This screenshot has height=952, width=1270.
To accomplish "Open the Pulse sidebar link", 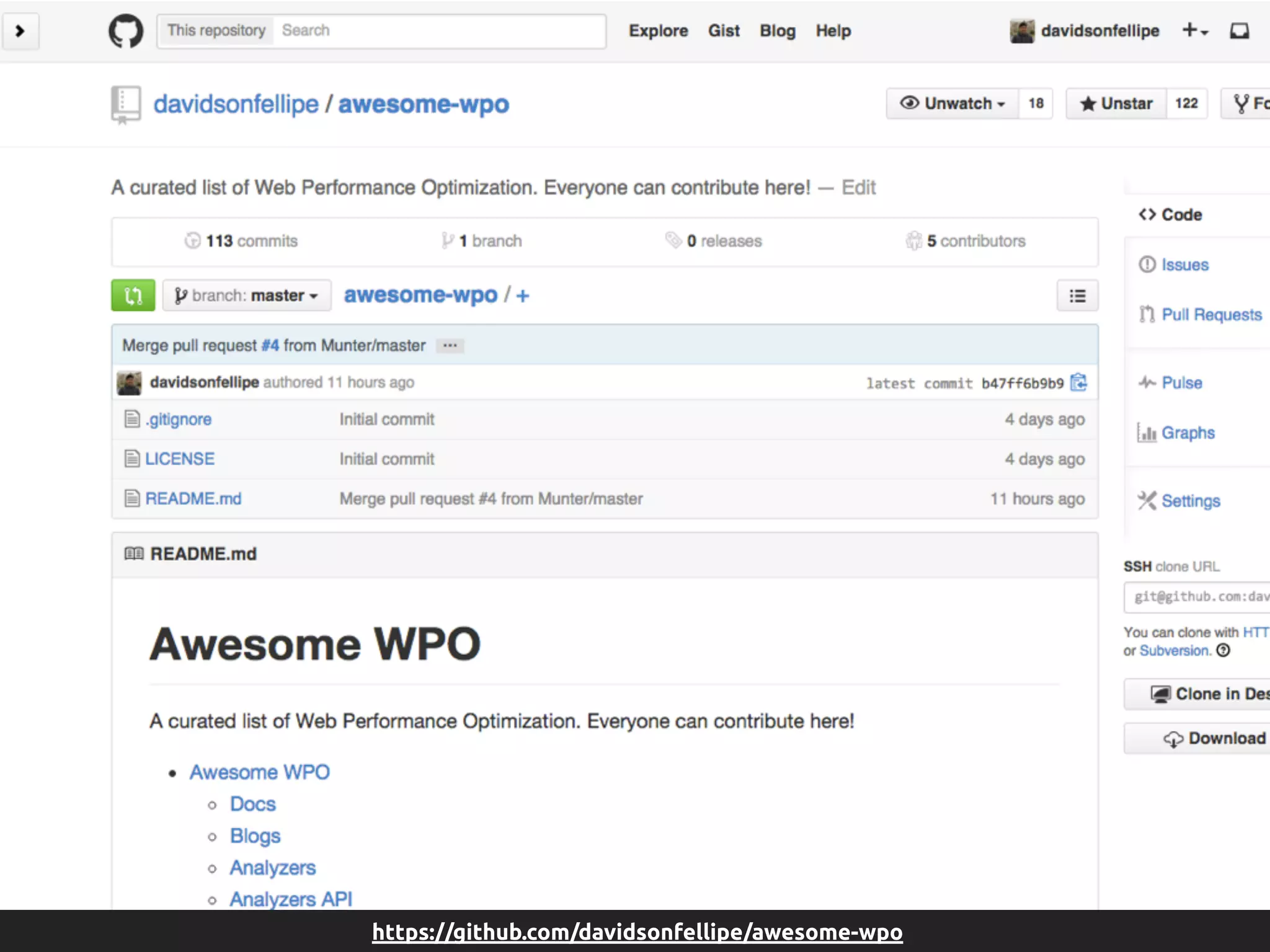I will 1182,382.
